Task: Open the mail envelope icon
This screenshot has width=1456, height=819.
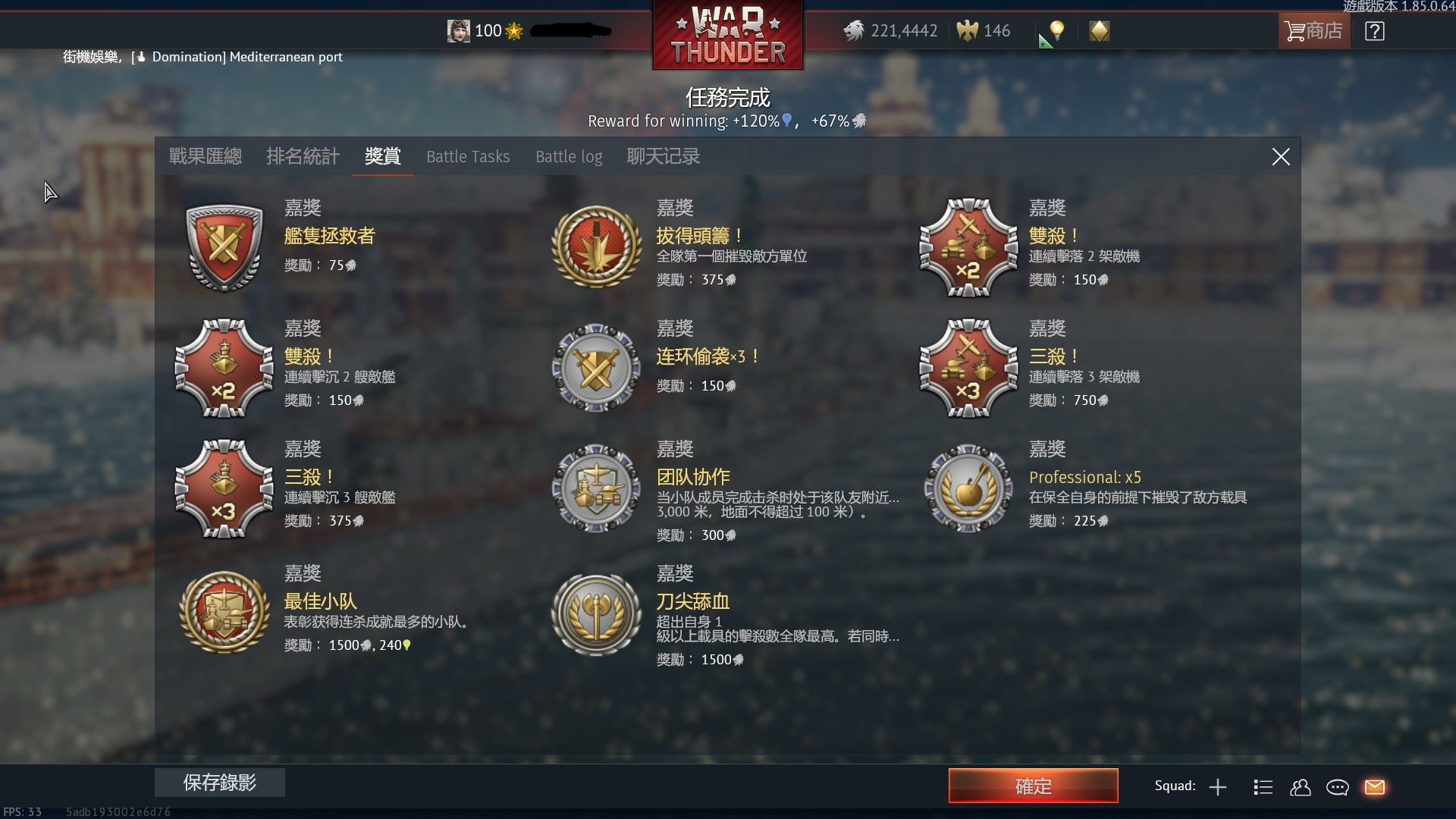Action: (1374, 787)
